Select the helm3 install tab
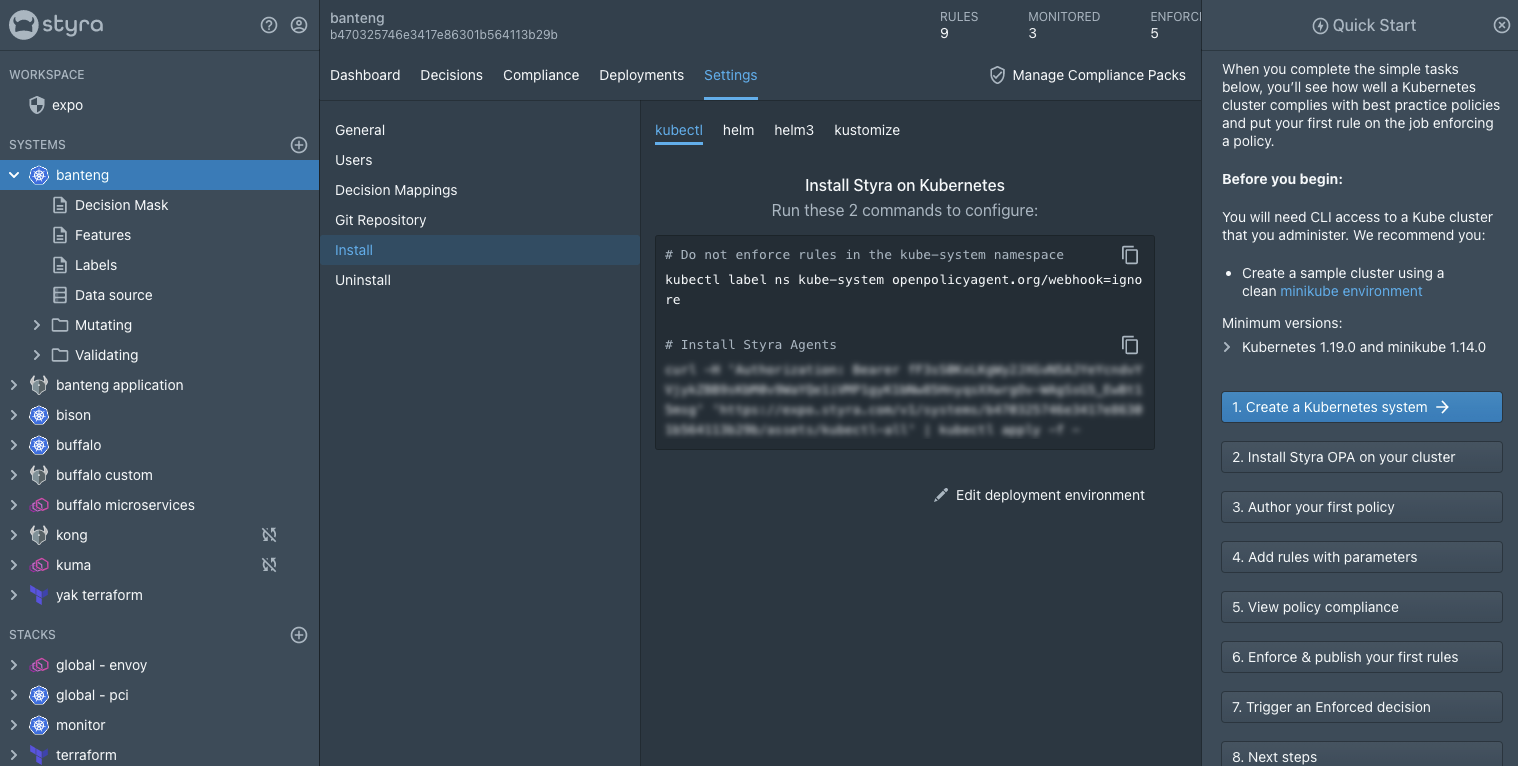The image size is (1518, 766). (x=794, y=130)
